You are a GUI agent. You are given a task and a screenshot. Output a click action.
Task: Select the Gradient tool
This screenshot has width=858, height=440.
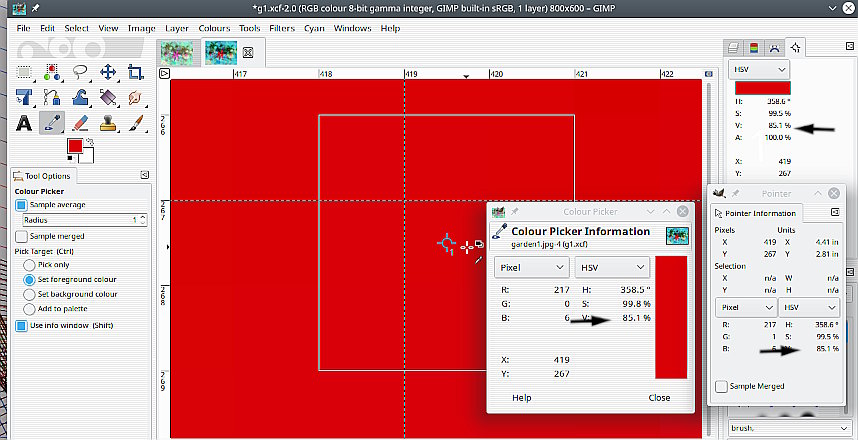pyautogui.click(x=108, y=97)
